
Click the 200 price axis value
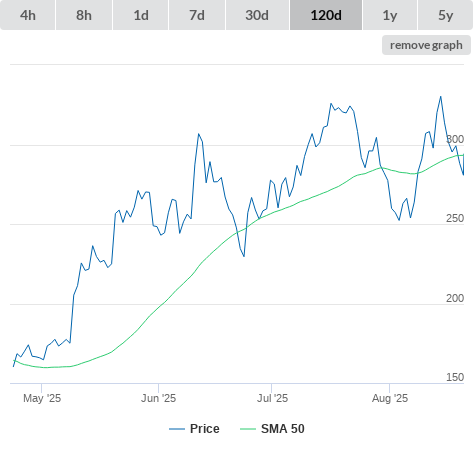[455, 298]
